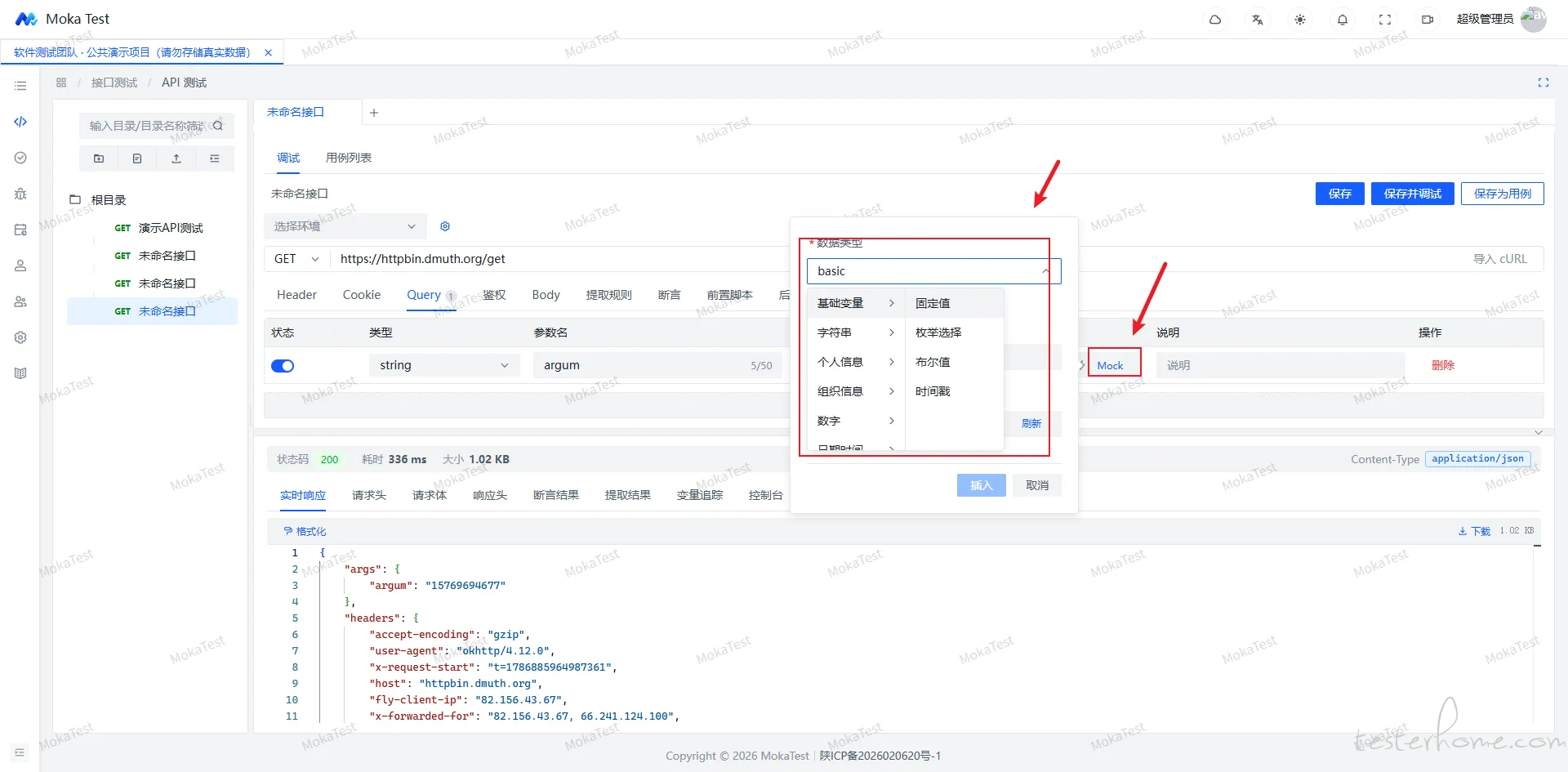Viewport: 1568px width, 772px height.
Task: Click 取消 in the mock popup
Action: 1037,485
